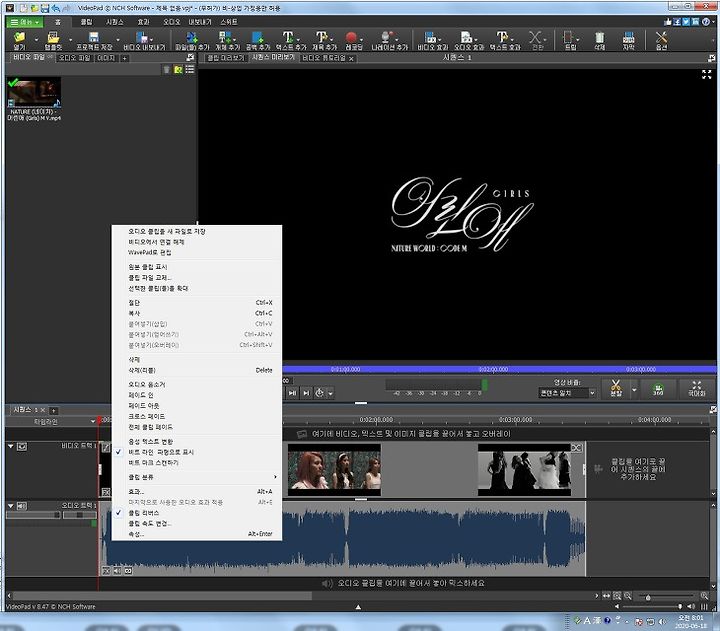Click the Project Save (프로젝트 저장) floppy icon
720x631 pixels.
94,37
